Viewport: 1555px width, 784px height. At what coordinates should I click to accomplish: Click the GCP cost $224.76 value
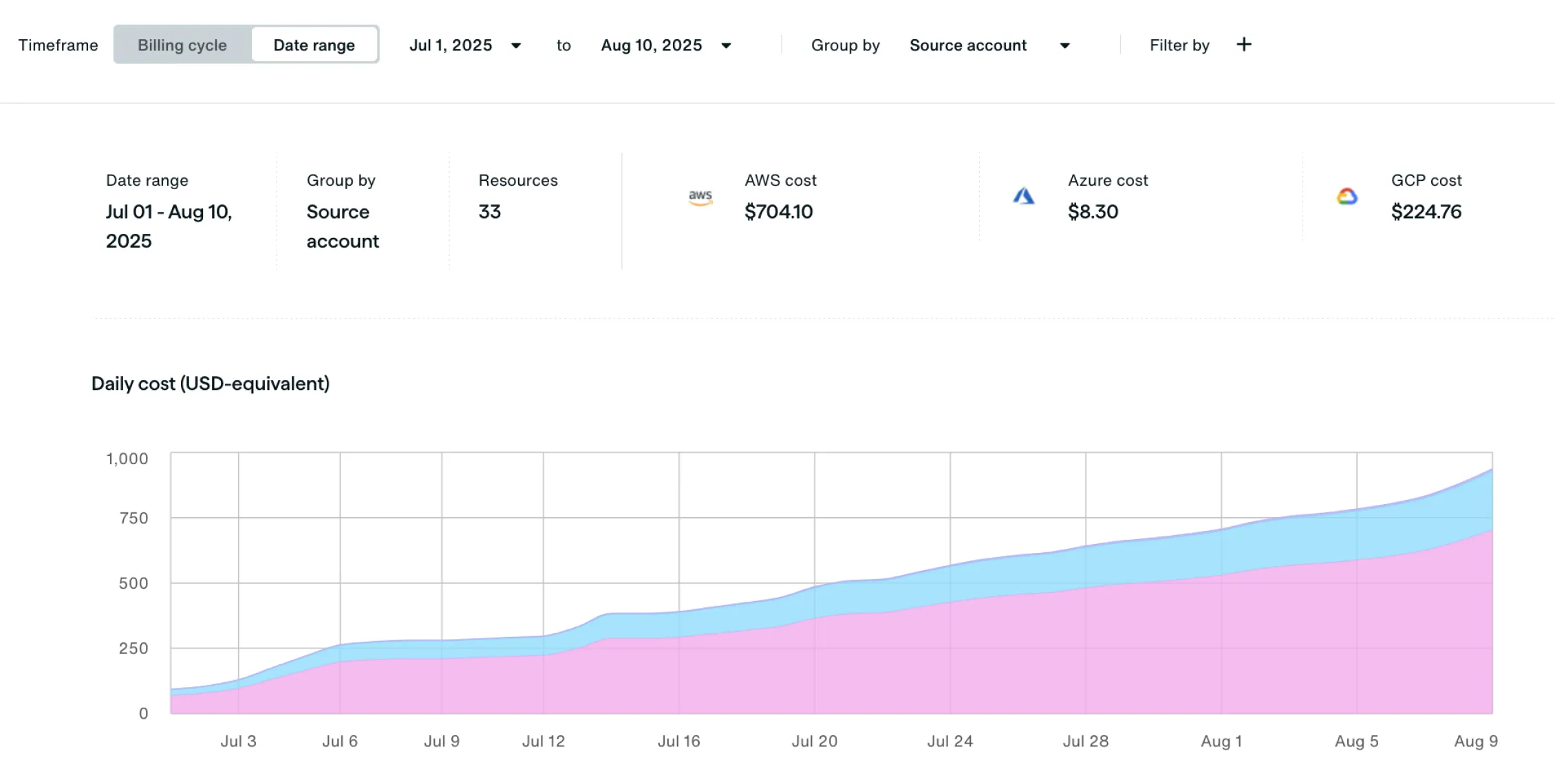point(1426,212)
